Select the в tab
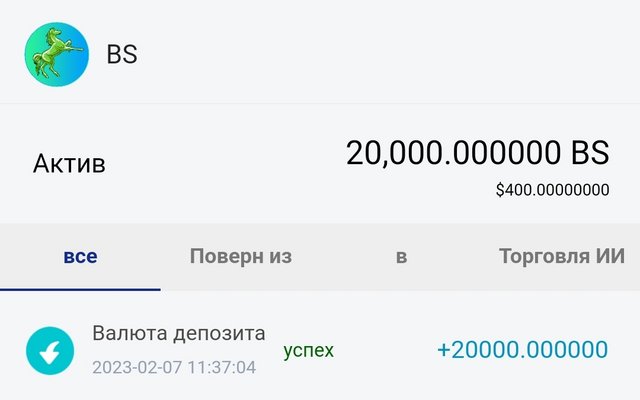The height and width of the screenshot is (400, 640). click(401, 257)
